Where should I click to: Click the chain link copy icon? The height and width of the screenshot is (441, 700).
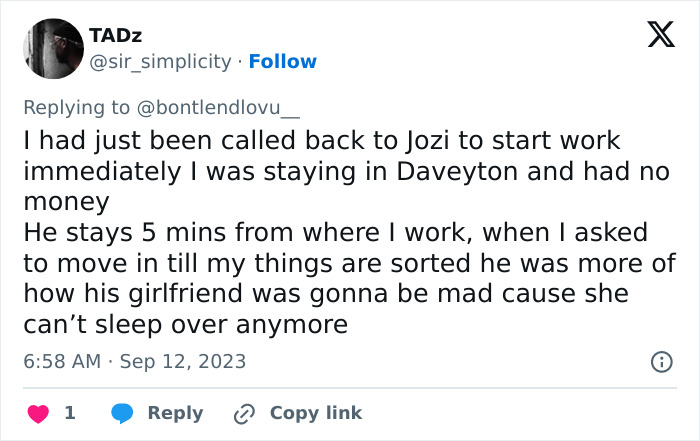(243, 413)
